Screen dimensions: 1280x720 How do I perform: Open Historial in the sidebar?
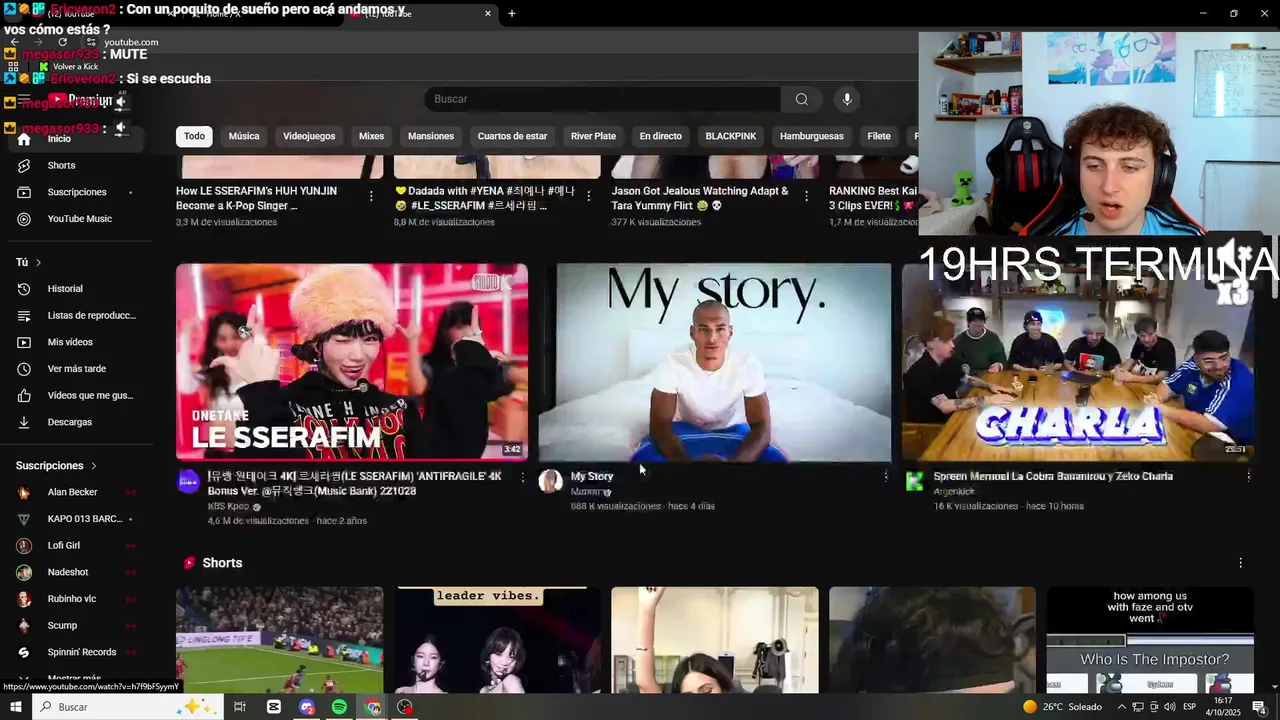pos(78,289)
